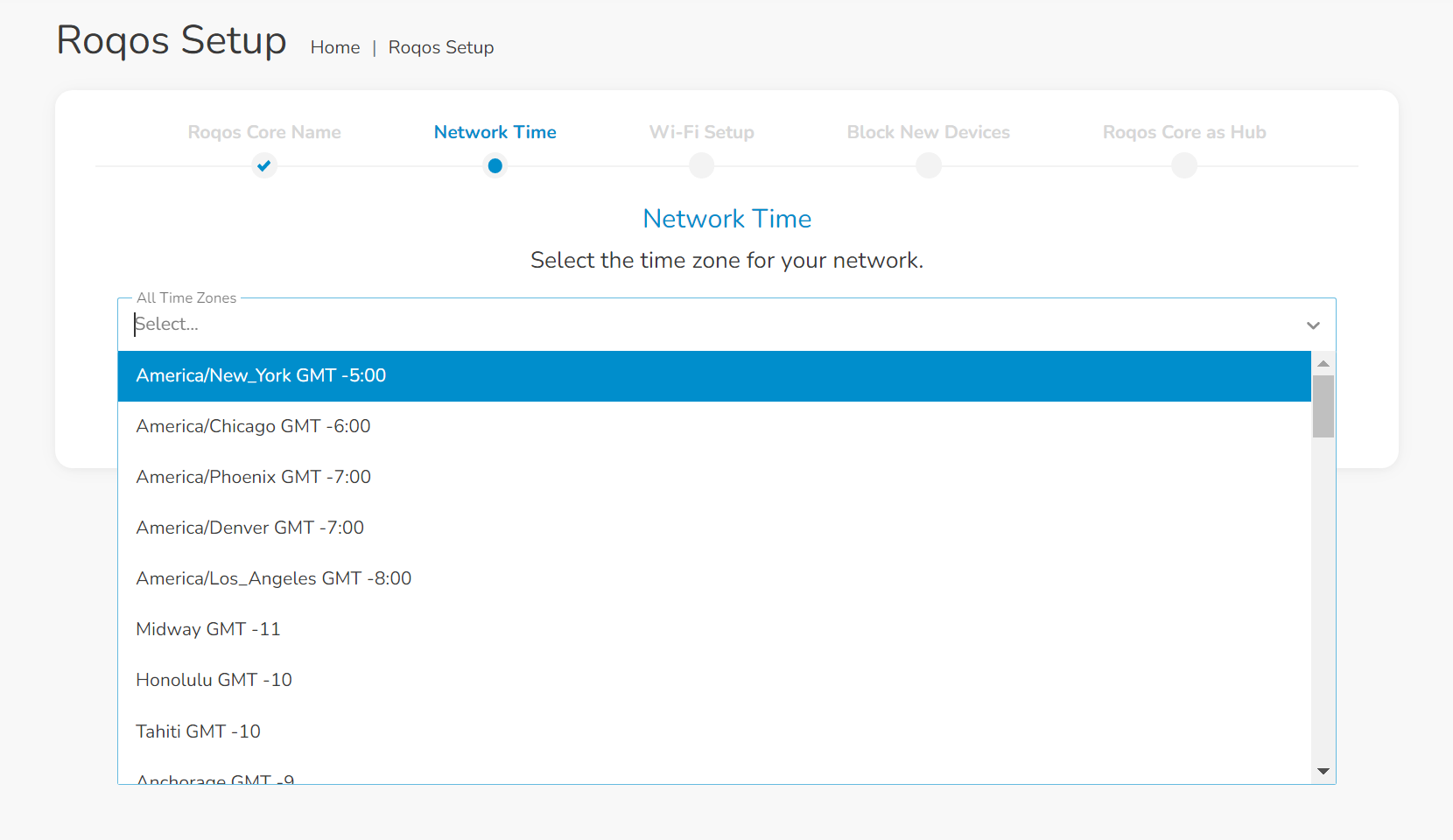This screenshot has width=1453, height=840.
Task: Click the completed checkmark under Roqos Core Name
Action: tap(264, 165)
